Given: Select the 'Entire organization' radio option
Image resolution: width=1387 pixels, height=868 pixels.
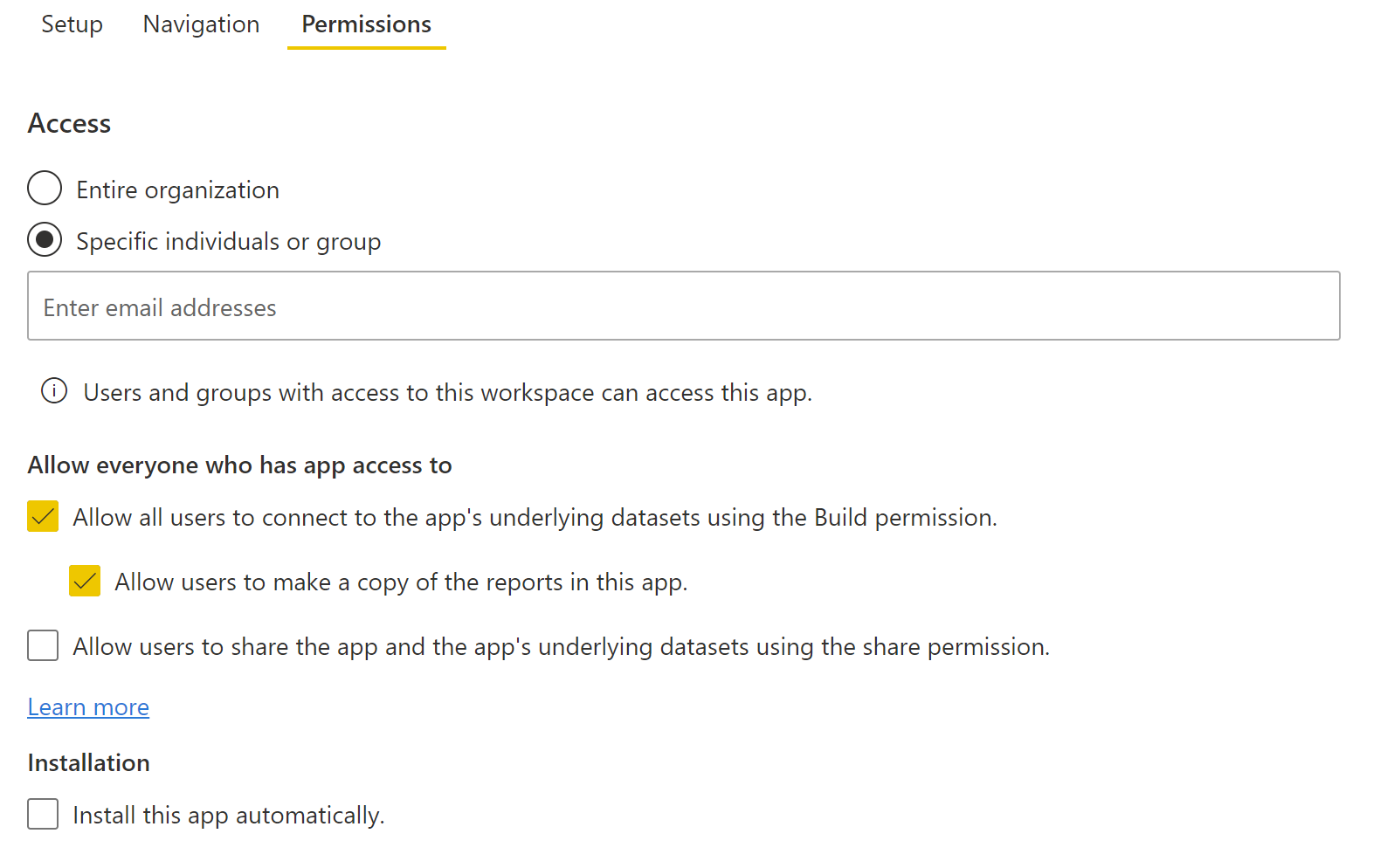Looking at the screenshot, I should (45, 188).
